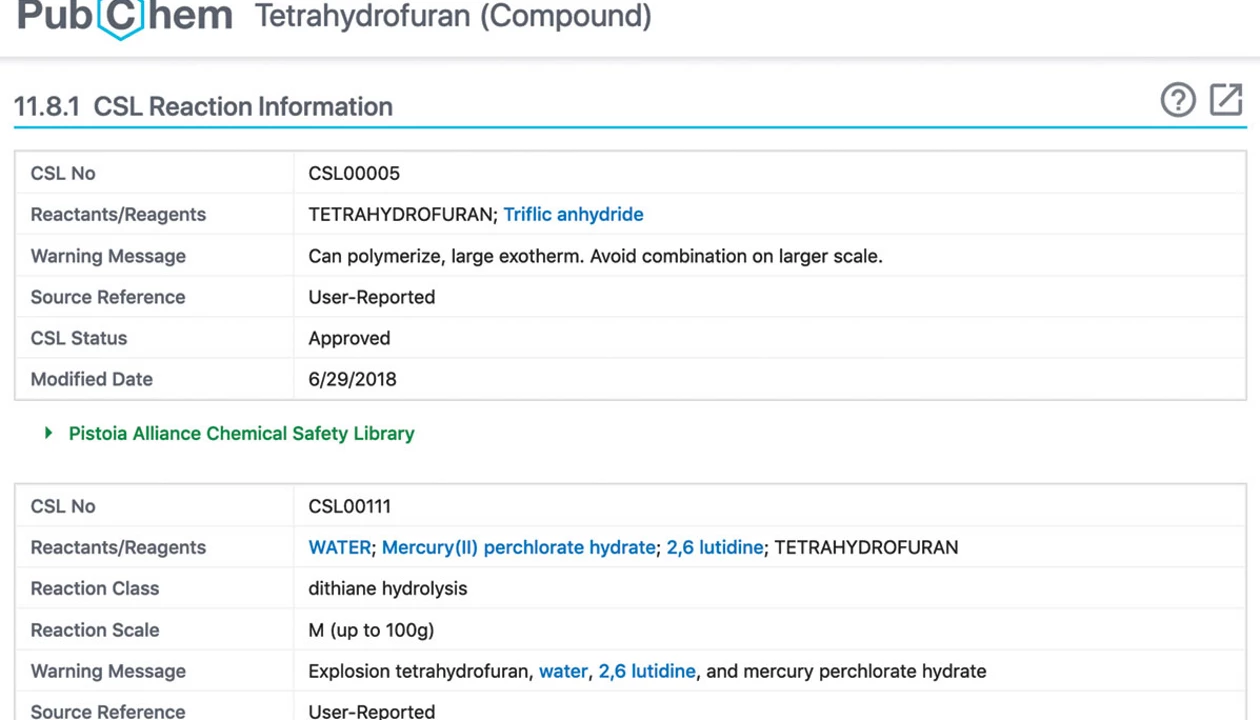1260x720 pixels.
Task: Click the Tetrahydrofuran (Compound) page title
Action: [453, 17]
